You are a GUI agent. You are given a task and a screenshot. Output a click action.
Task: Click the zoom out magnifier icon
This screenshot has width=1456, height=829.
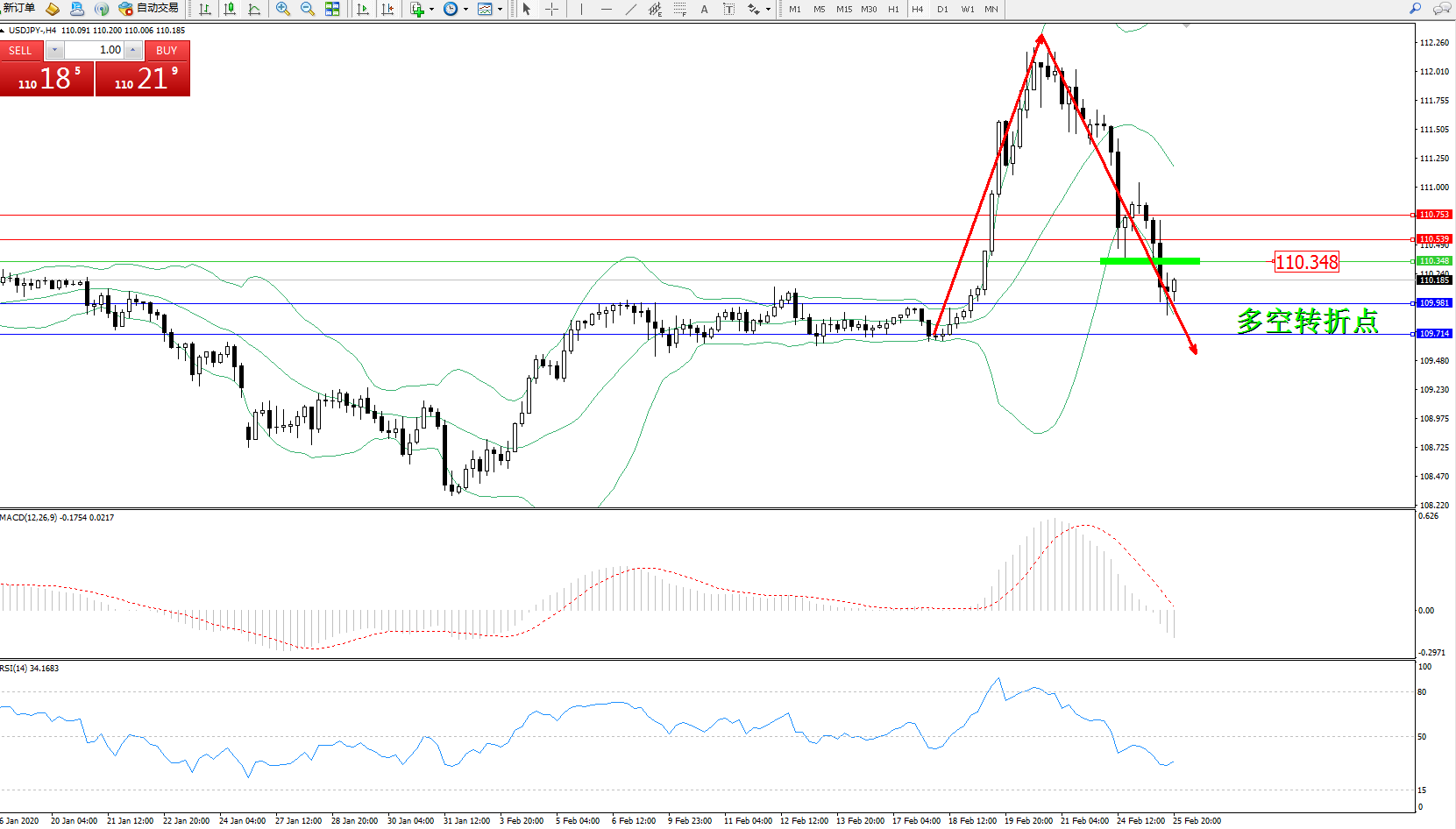(308, 9)
